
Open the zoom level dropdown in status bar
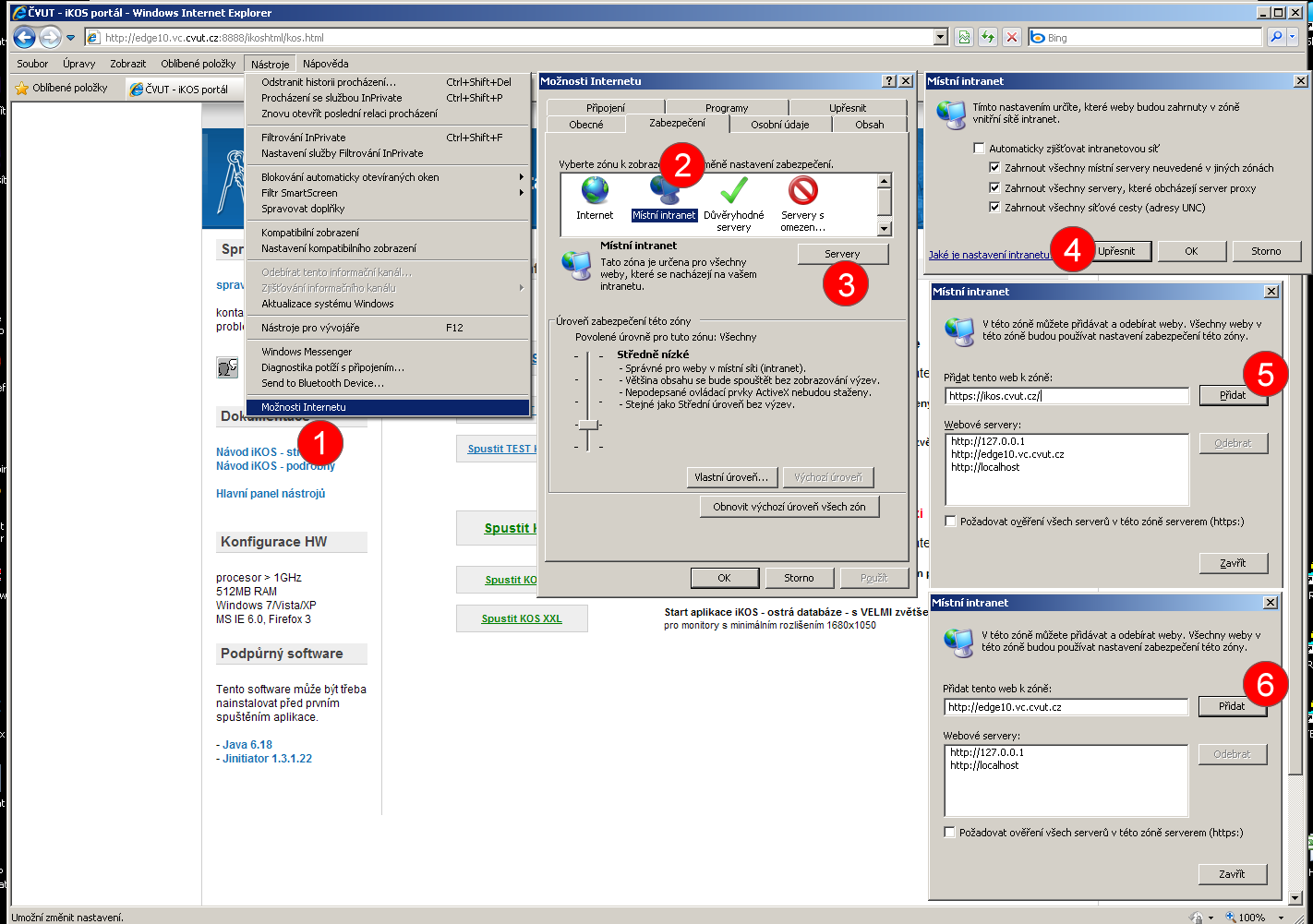tap(1281, 918)
